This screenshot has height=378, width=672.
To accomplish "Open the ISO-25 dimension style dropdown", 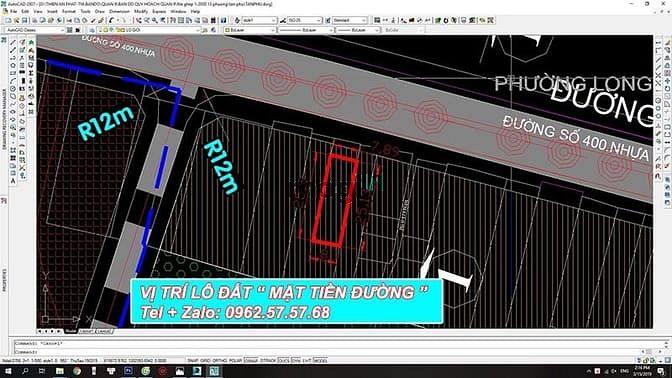I will (304, 20).
